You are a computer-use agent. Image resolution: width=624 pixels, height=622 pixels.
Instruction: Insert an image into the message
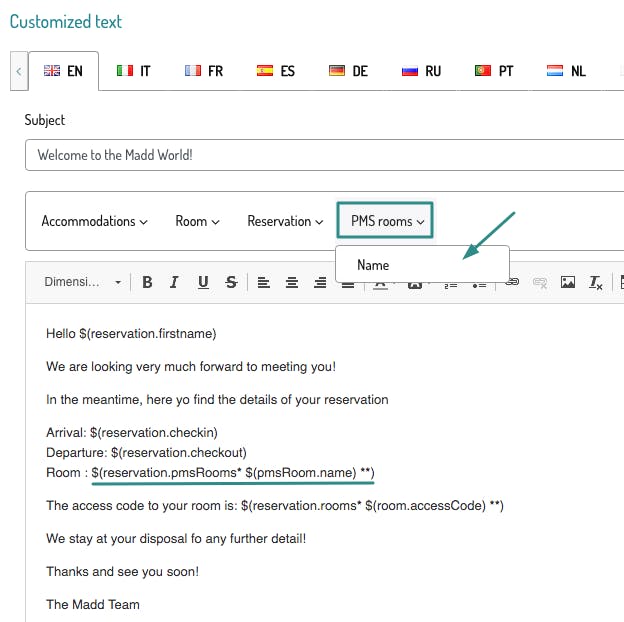[x=568, y=283]
